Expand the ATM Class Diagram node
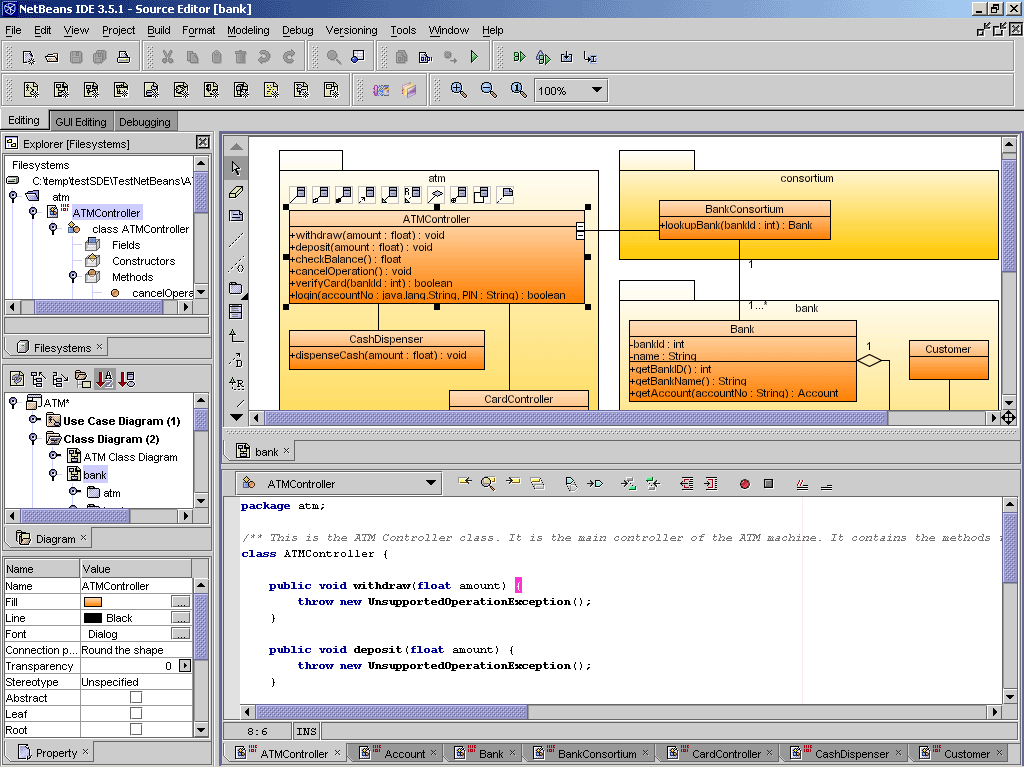 (x=54, y=456)
